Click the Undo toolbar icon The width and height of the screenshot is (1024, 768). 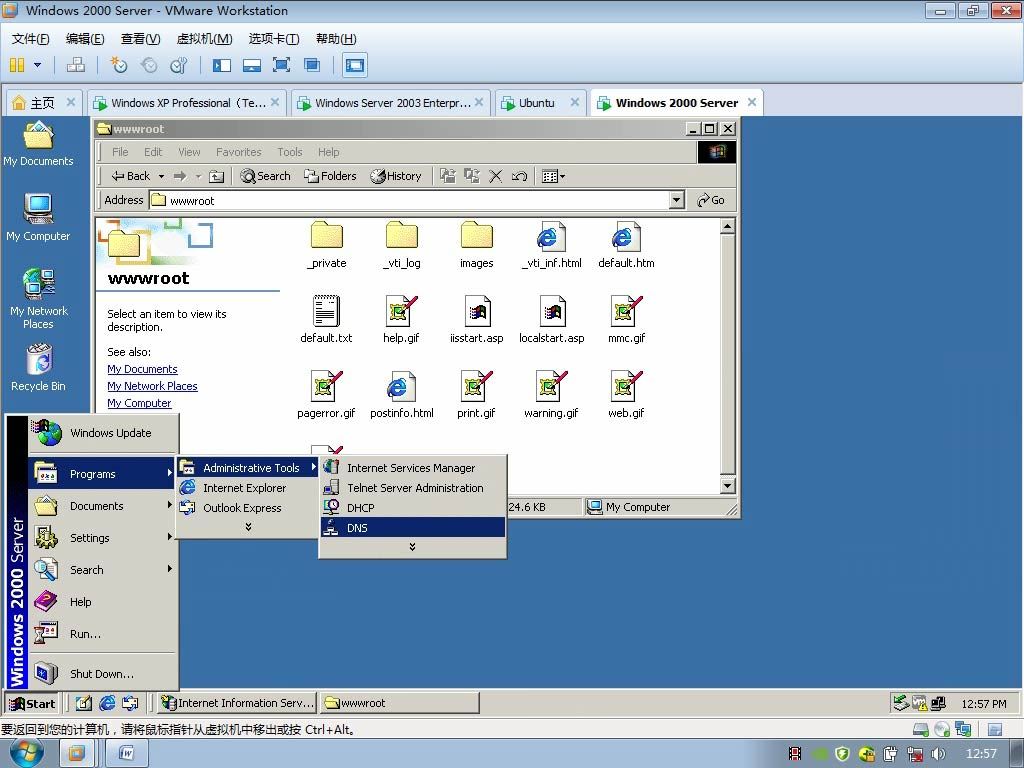pyautogui.click(x=519, y=176)
